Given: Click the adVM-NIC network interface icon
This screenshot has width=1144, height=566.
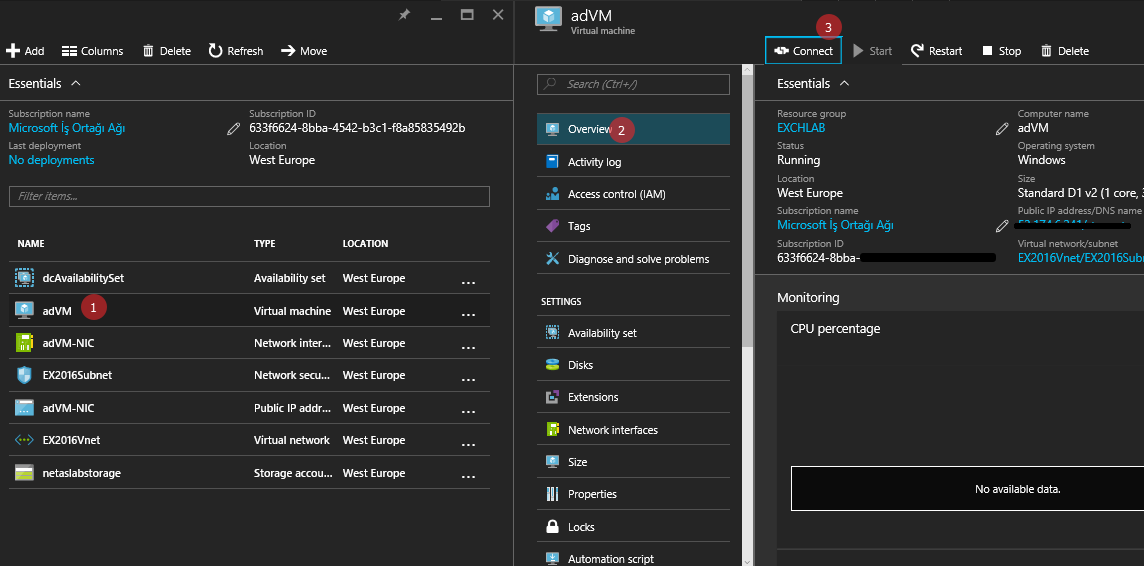Looking at the screenshot, I should click(x=25, y=343).
